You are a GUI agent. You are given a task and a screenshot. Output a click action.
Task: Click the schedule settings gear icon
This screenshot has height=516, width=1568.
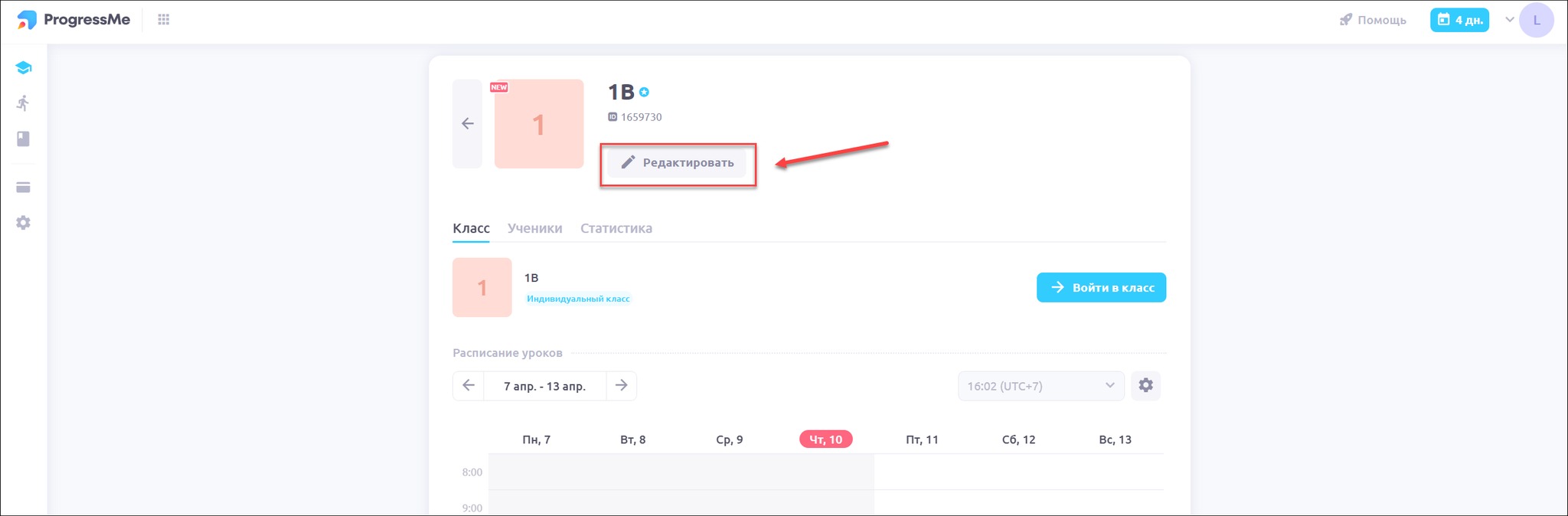click(x=1145, y=386)
